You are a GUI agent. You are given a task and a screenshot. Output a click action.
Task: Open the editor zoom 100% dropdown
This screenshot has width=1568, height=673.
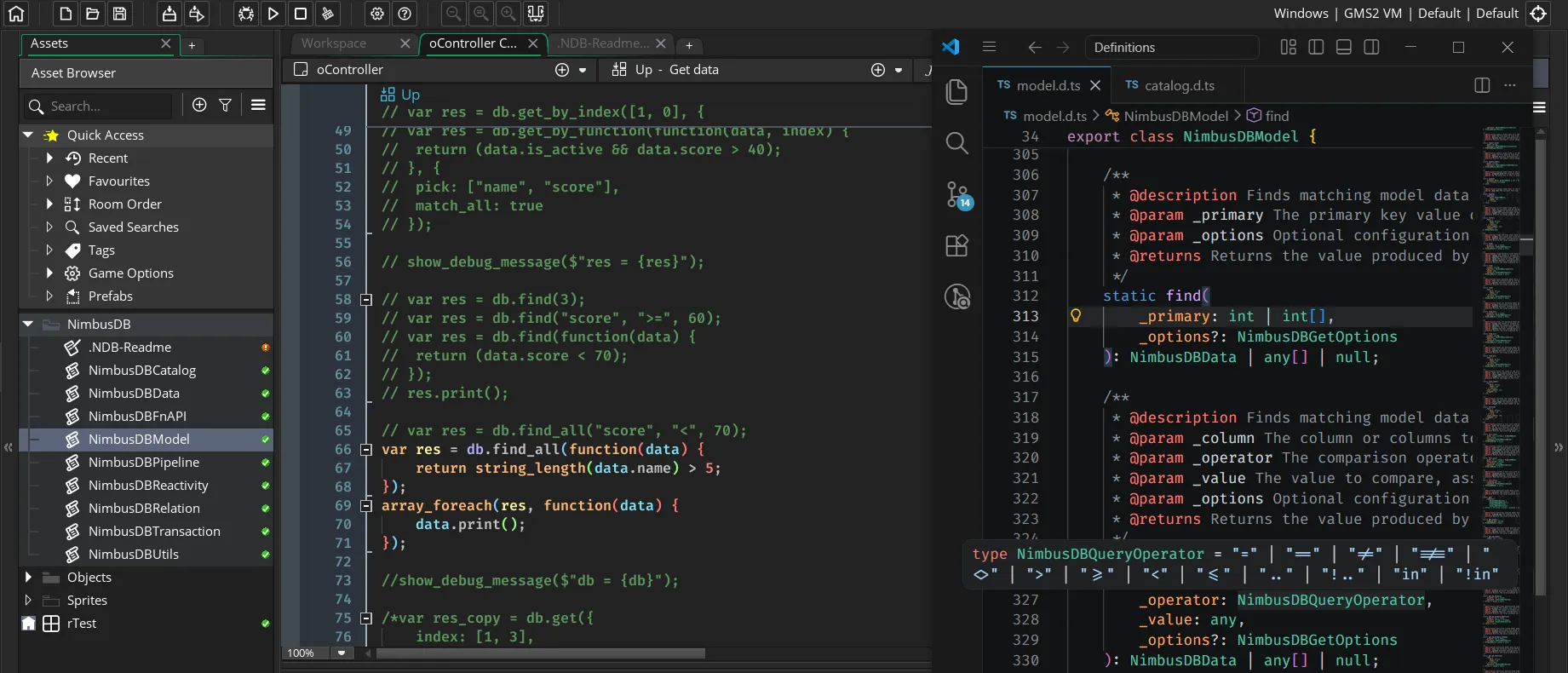pos(342,653)
